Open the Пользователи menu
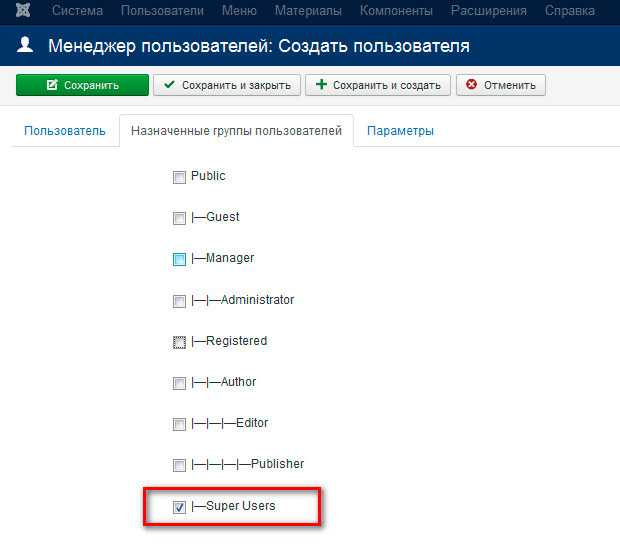Image resolution: width=620 pixels, height=549 pixels. (162, 10)
